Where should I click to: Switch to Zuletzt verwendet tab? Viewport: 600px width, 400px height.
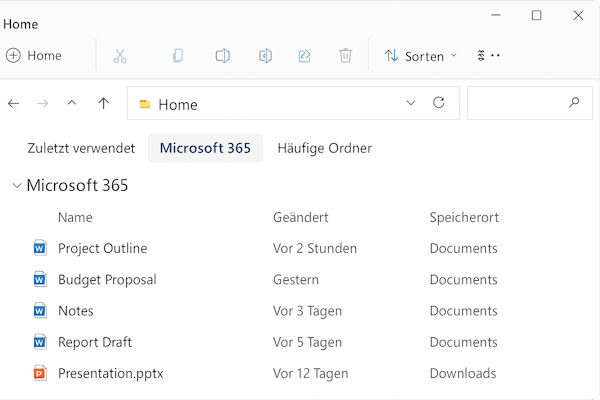[81, 148]
